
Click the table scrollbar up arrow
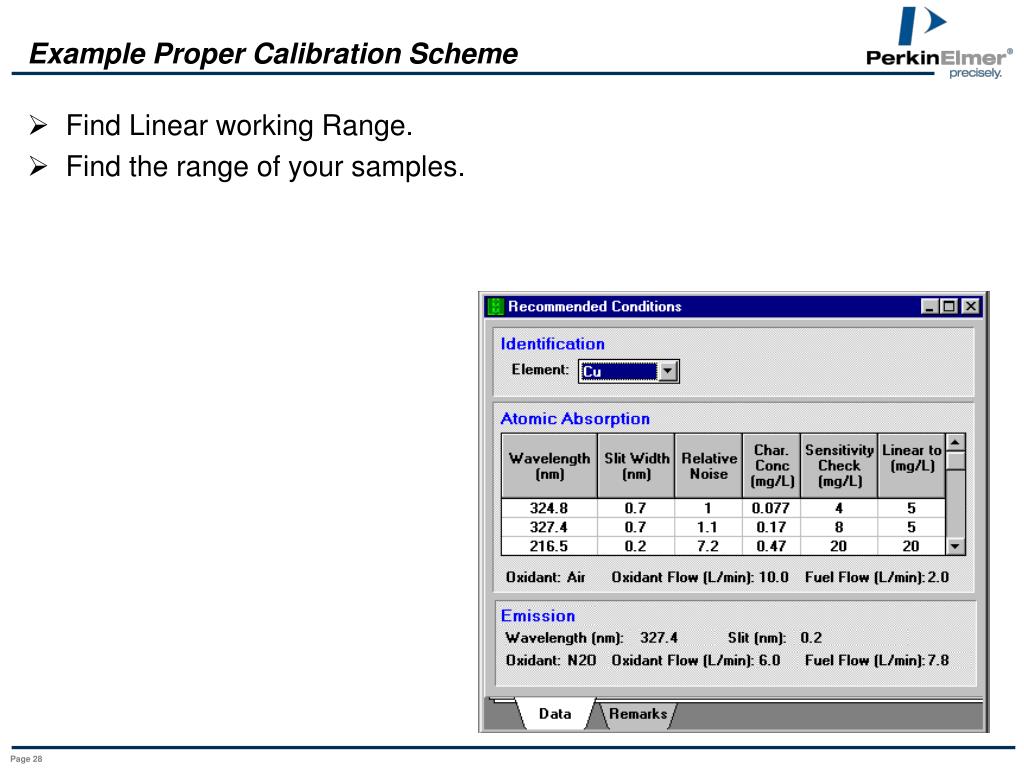click(x=955, y=443)
